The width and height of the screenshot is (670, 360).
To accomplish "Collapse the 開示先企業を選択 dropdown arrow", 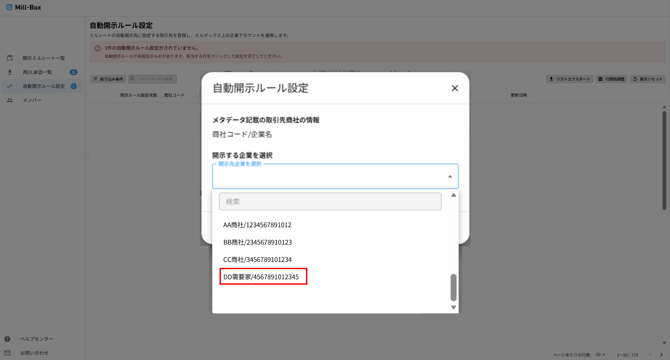I will click(450, 176).
